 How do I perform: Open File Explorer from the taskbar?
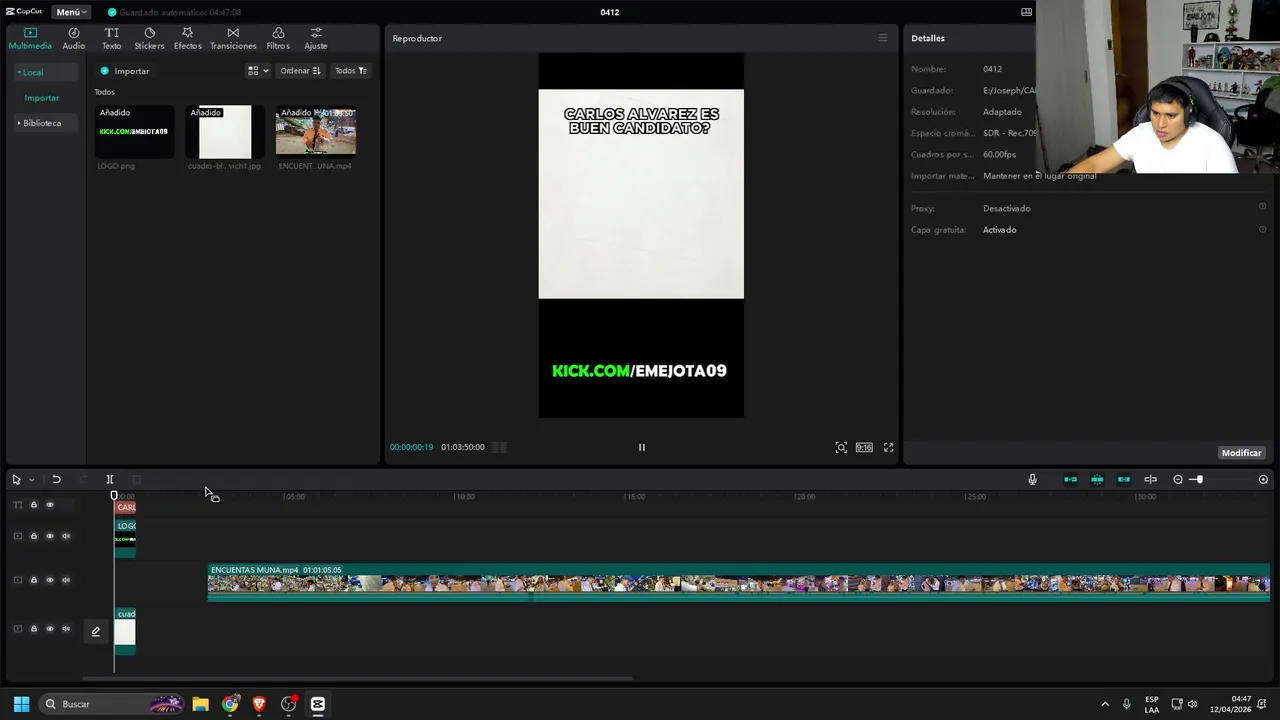pyautogui.click(x=200, y=704)
